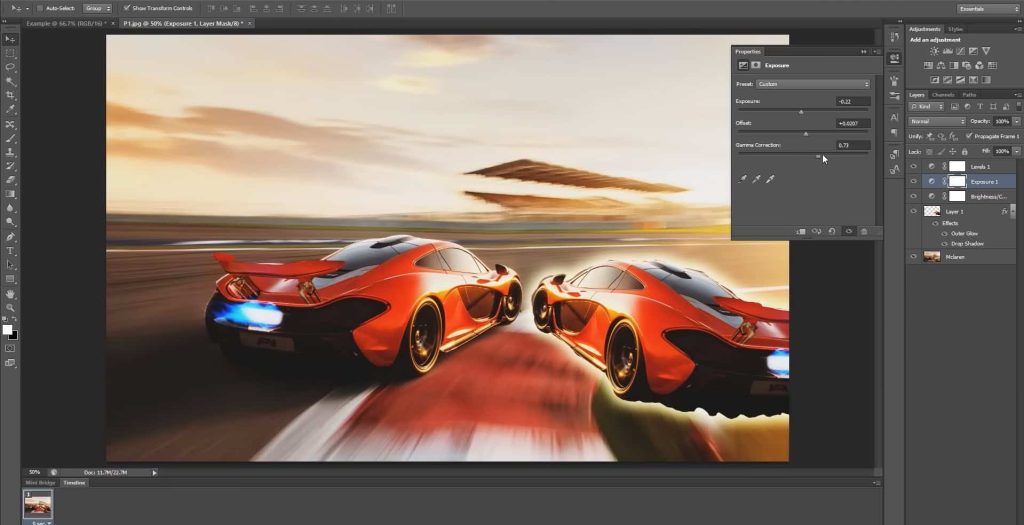Select the Hand tool

[10, 294]
